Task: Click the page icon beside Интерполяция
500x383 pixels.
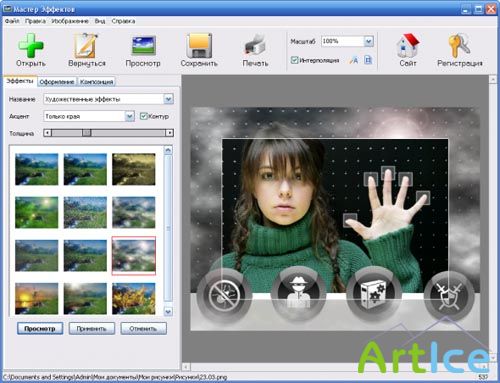Action: pos(368,60)
